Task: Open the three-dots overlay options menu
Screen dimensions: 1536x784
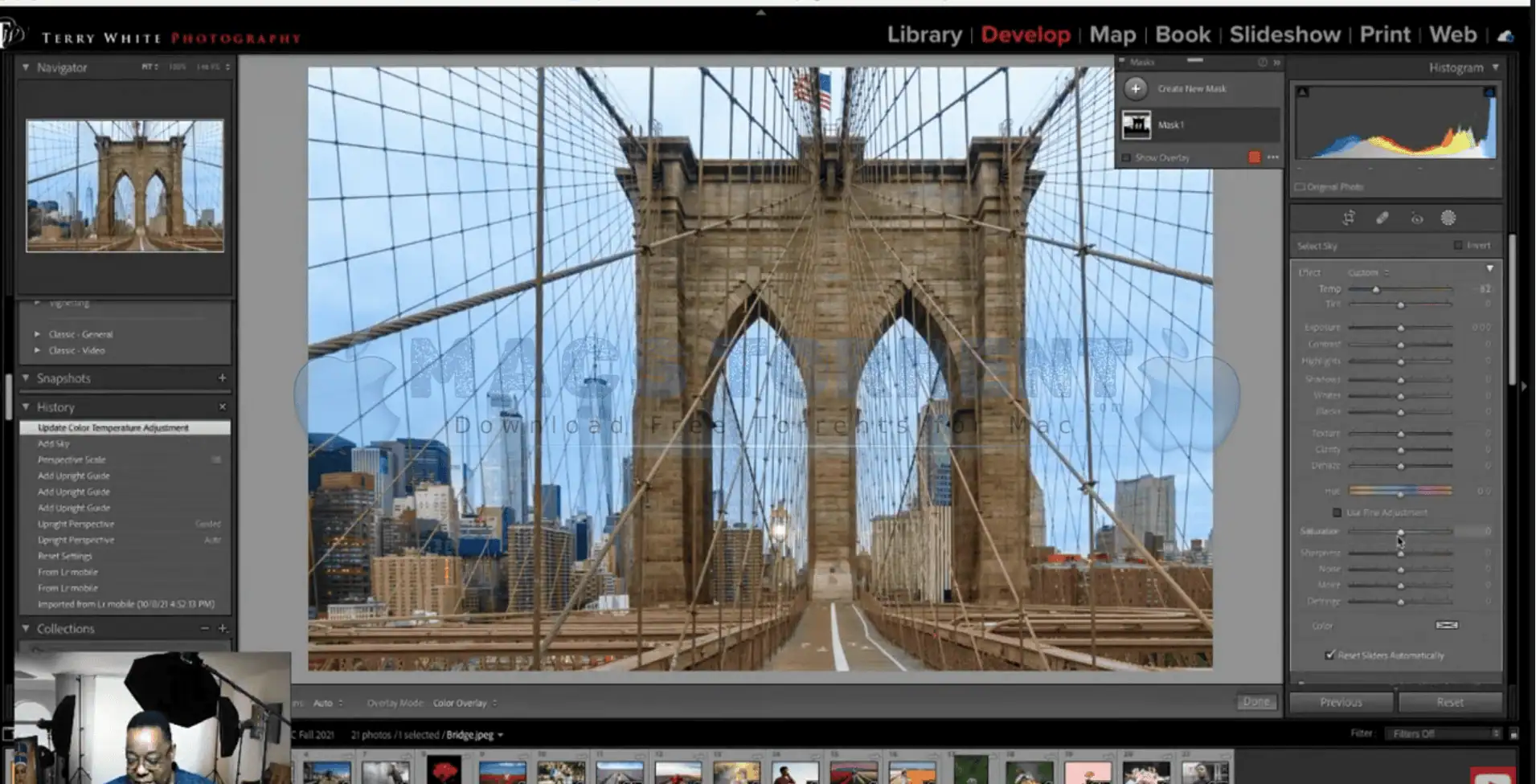Action: click(x=1273, y=157)
